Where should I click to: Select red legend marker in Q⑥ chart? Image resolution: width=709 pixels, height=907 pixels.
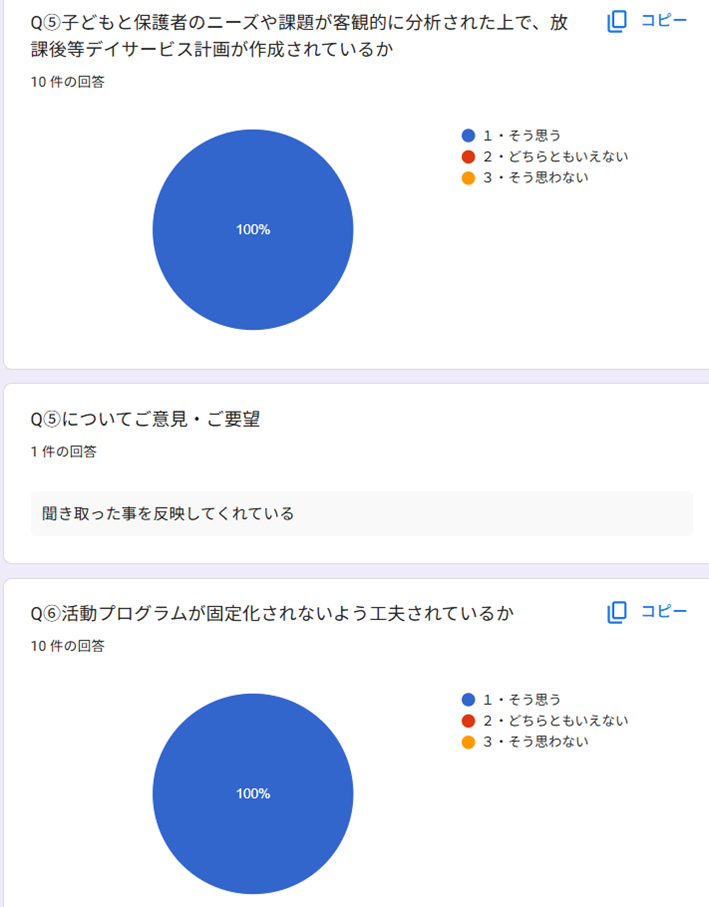click(468, 720)
